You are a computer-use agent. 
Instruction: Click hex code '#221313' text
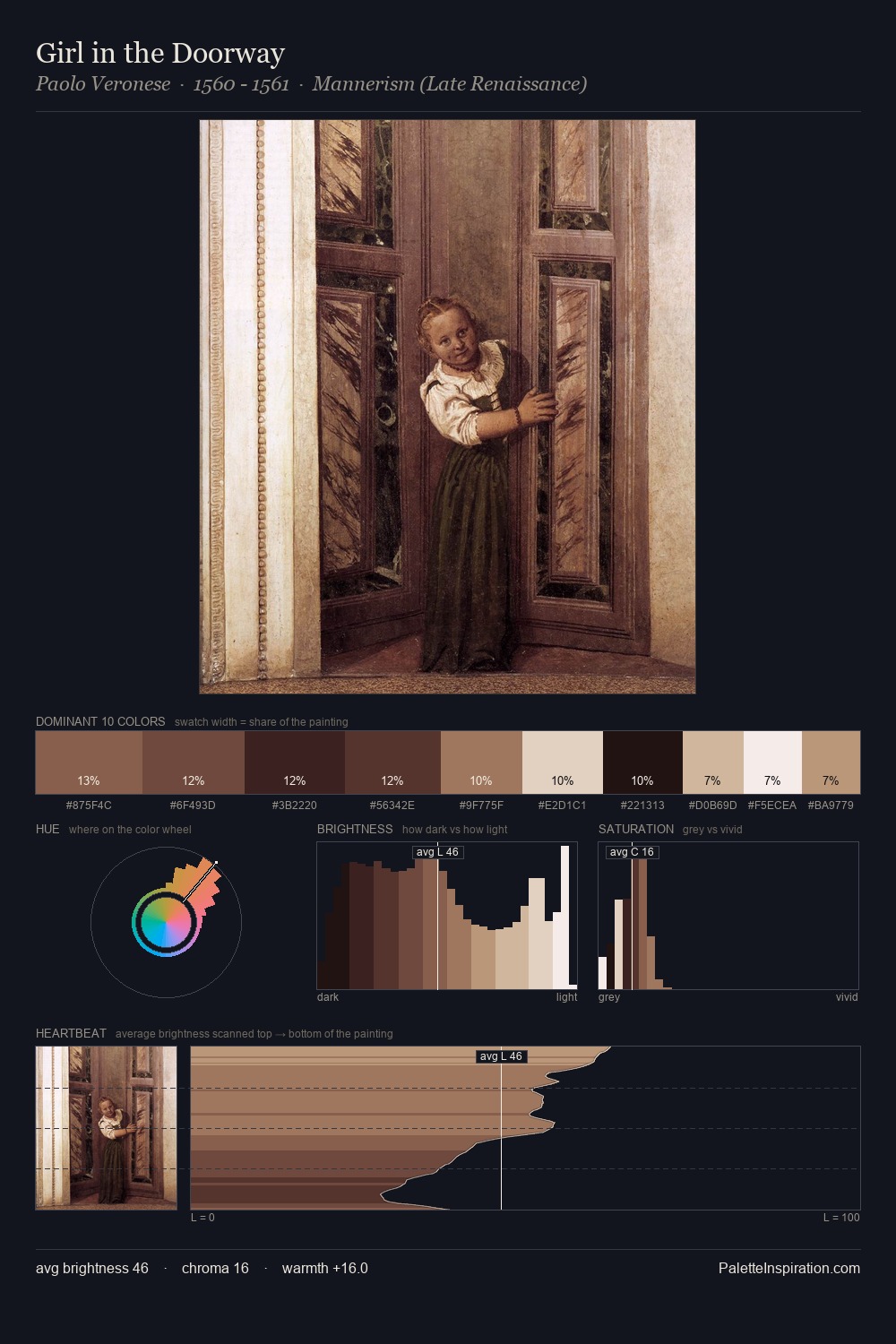(642, 805)
